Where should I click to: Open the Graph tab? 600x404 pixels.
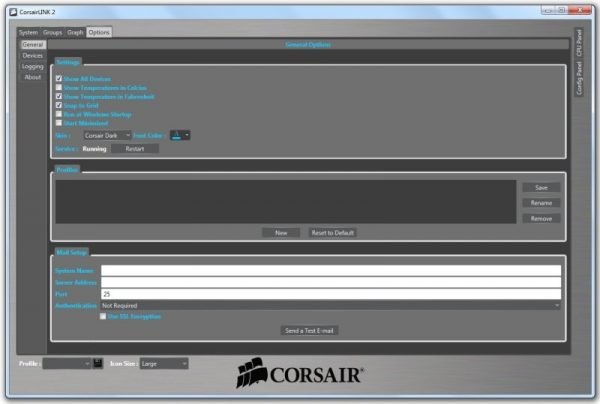click(75, 32)
